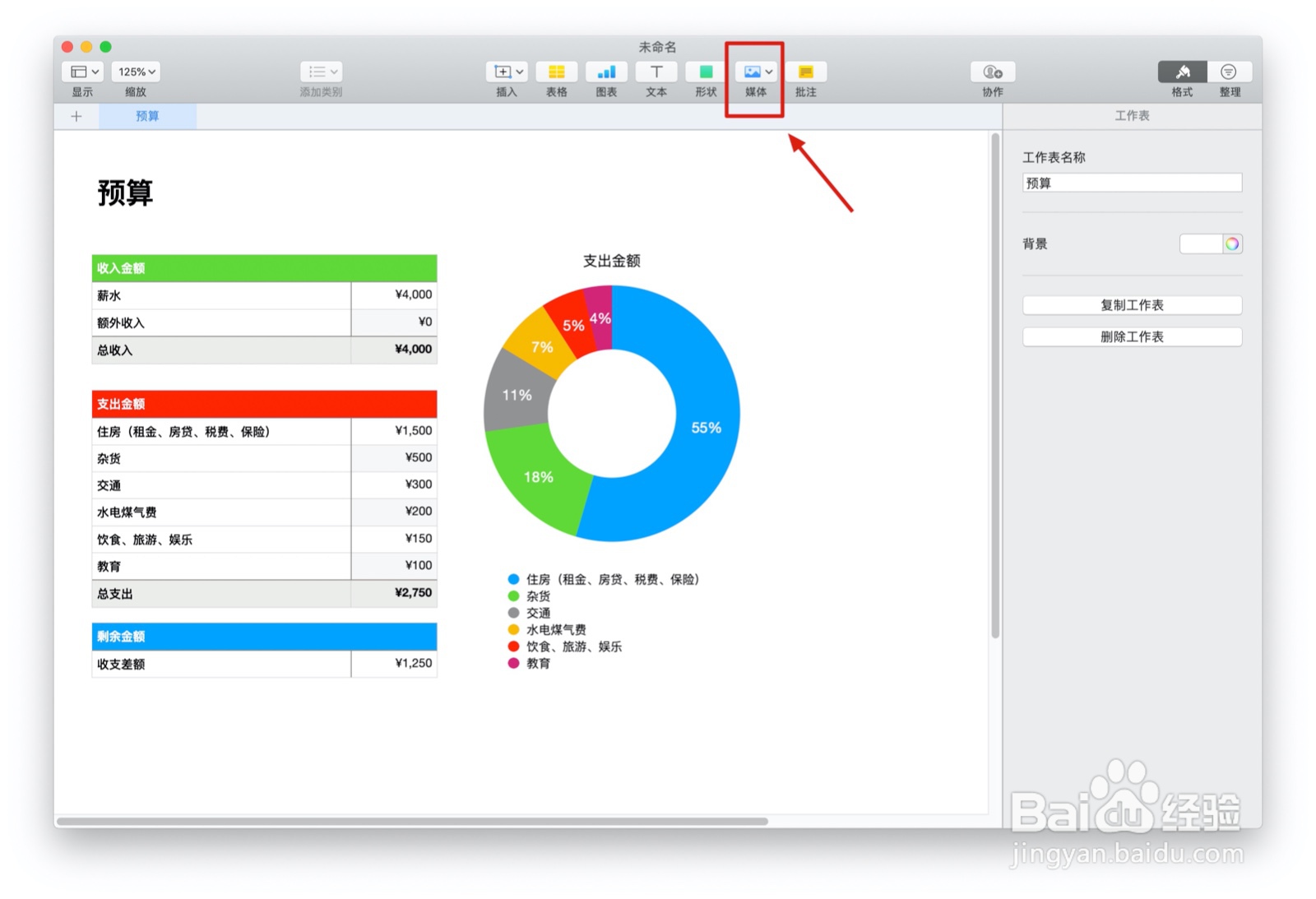Viewport: 1316px width, 899px height.
Task: Click the vertical canvas scrollbar
Action: 995,385
